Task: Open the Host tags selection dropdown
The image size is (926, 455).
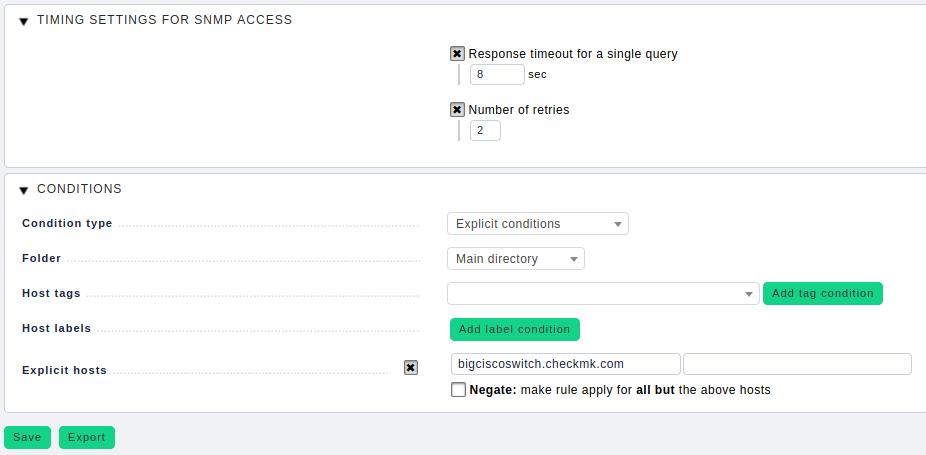Action: (603, 294)
